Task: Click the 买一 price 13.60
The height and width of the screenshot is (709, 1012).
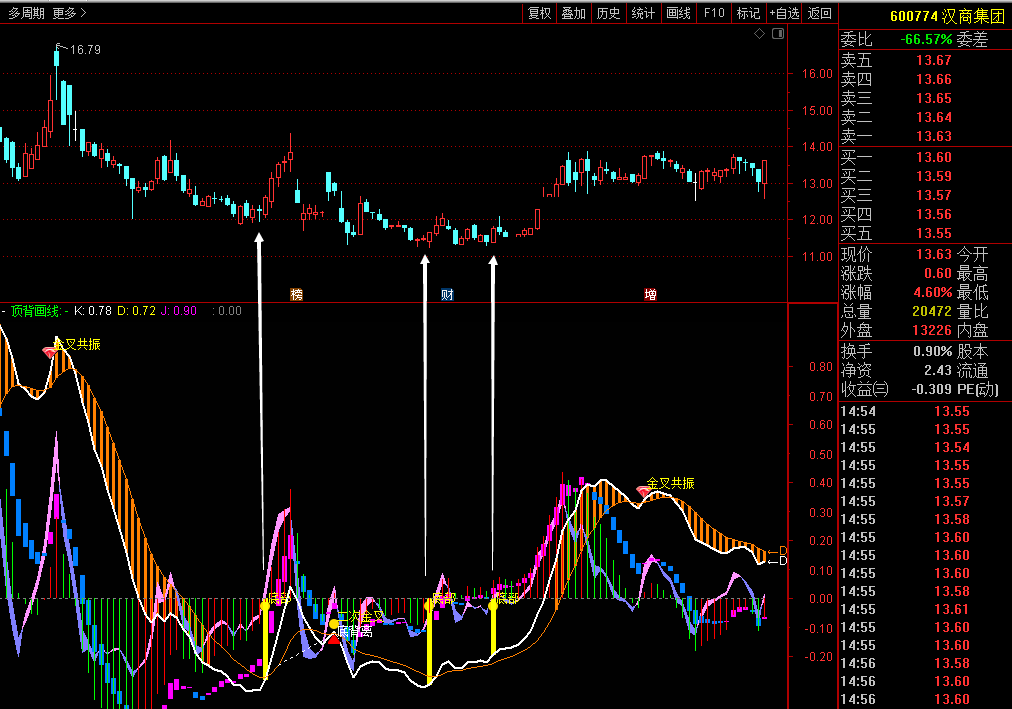Action: tap(933, 157)
